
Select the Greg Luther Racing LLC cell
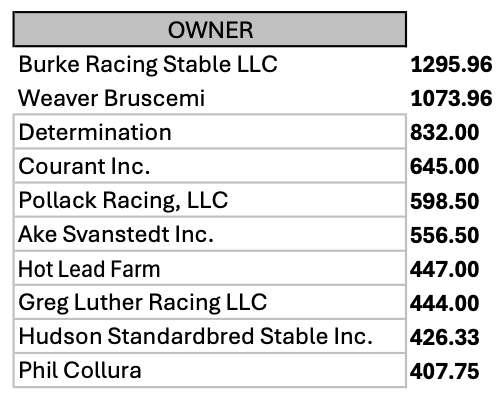(x=210, y=302)
